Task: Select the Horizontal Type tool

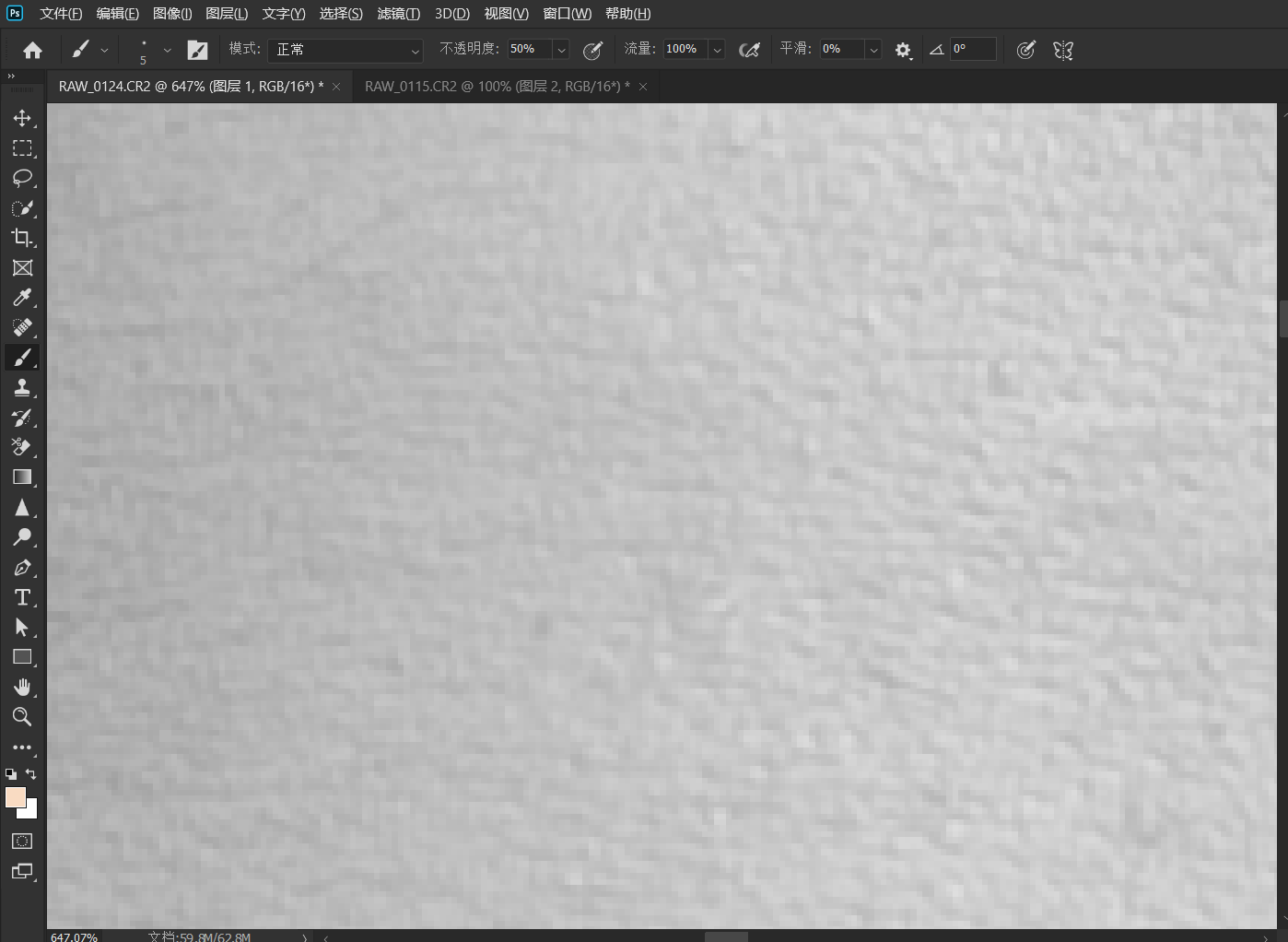Action: 22,597
